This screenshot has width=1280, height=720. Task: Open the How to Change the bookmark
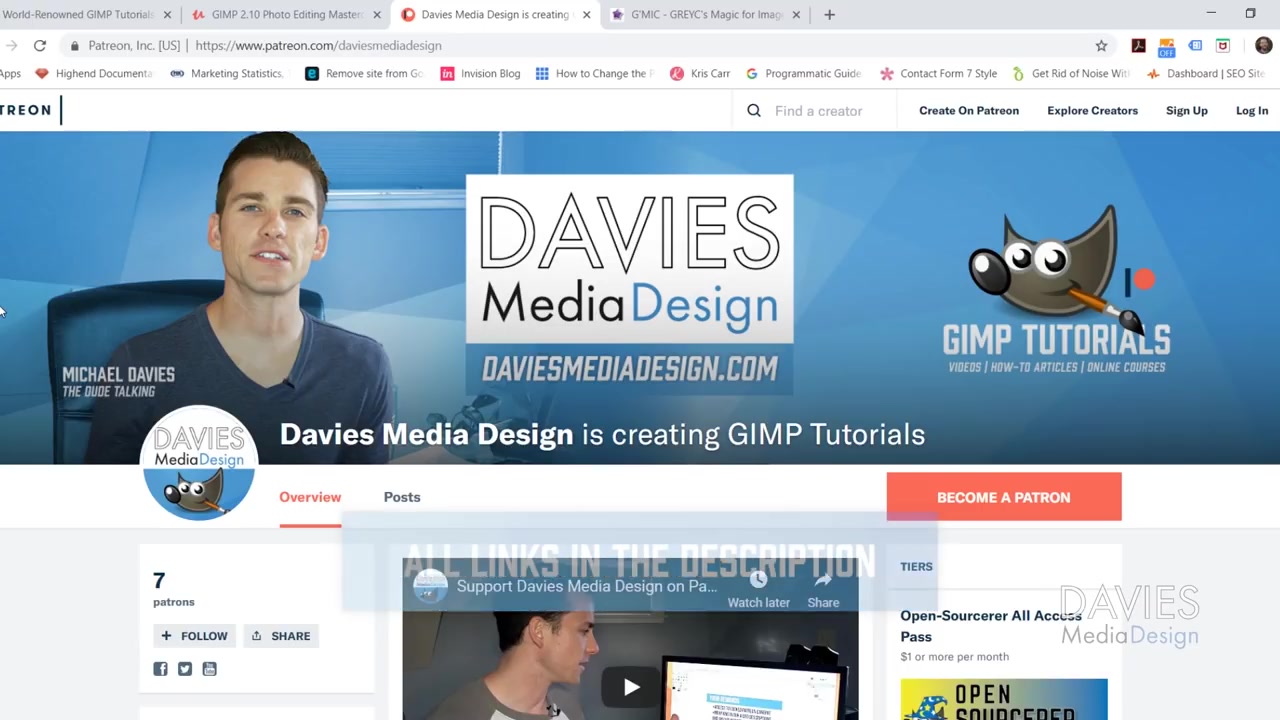pos(594,73)
